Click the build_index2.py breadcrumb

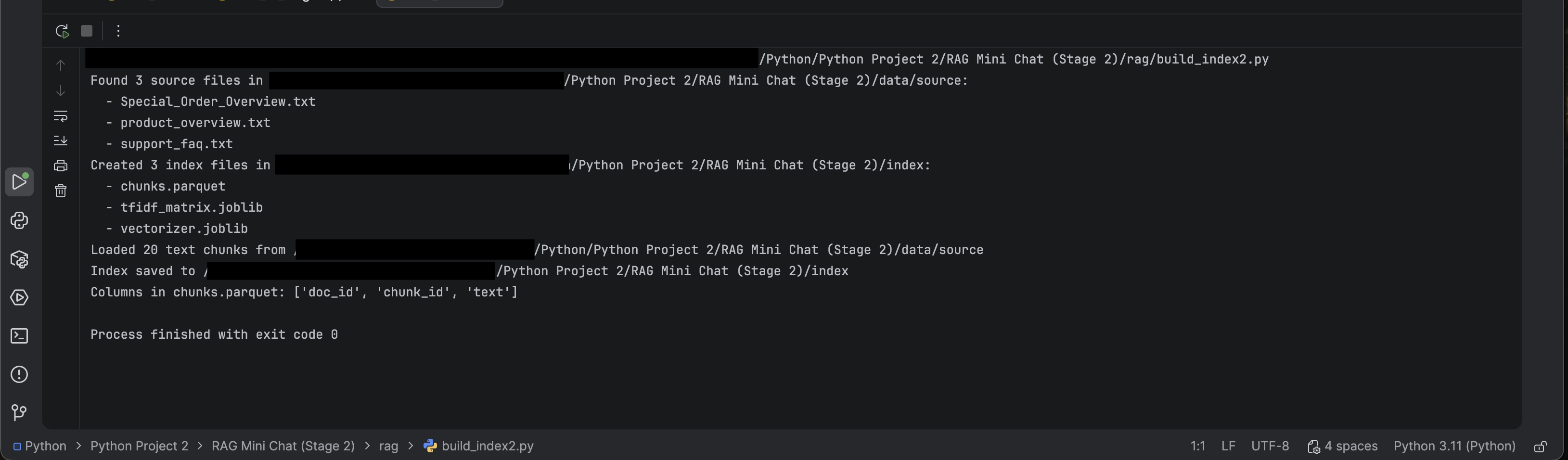487,446
